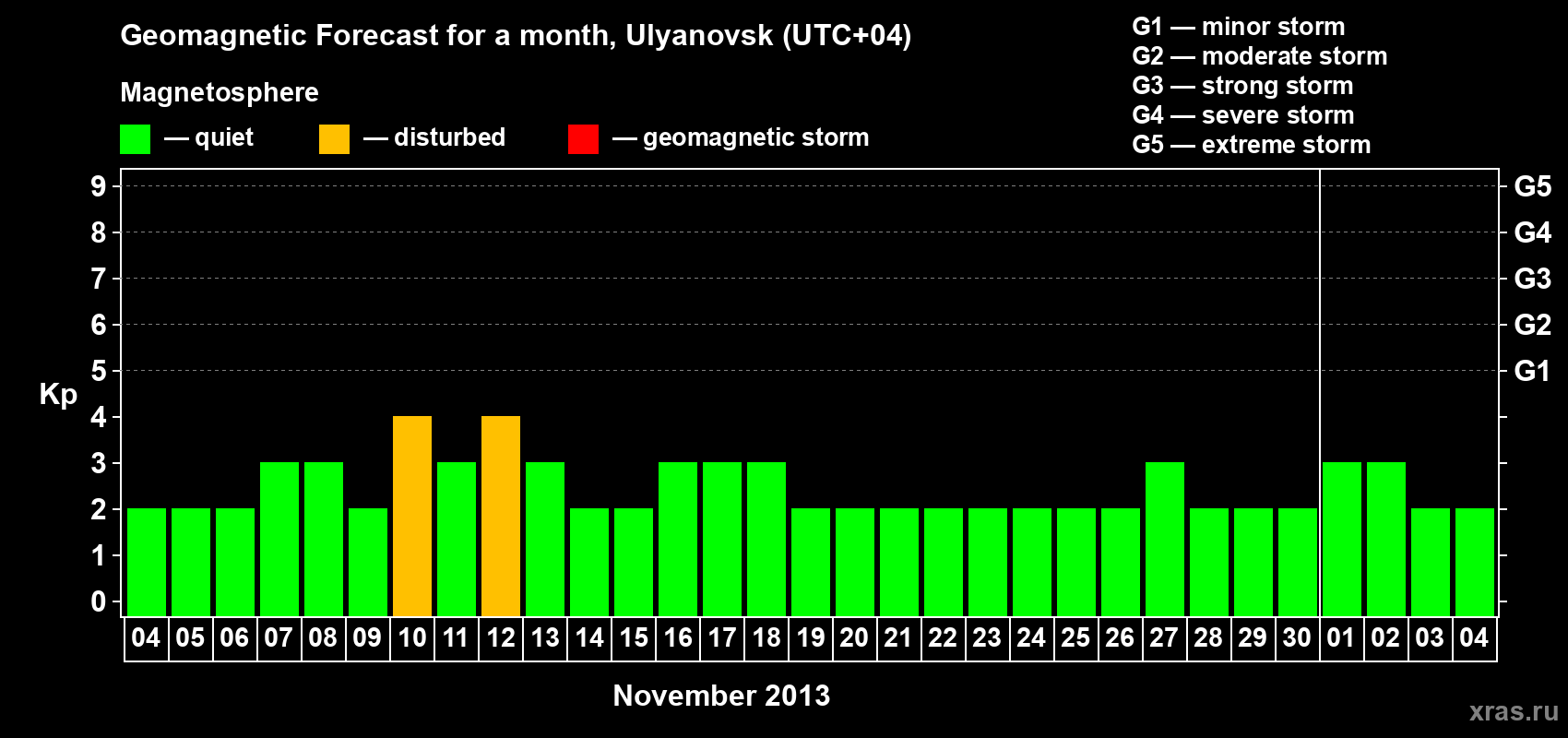
Task: Click the date label 28 on the axis
Action: click(1208, 638)
